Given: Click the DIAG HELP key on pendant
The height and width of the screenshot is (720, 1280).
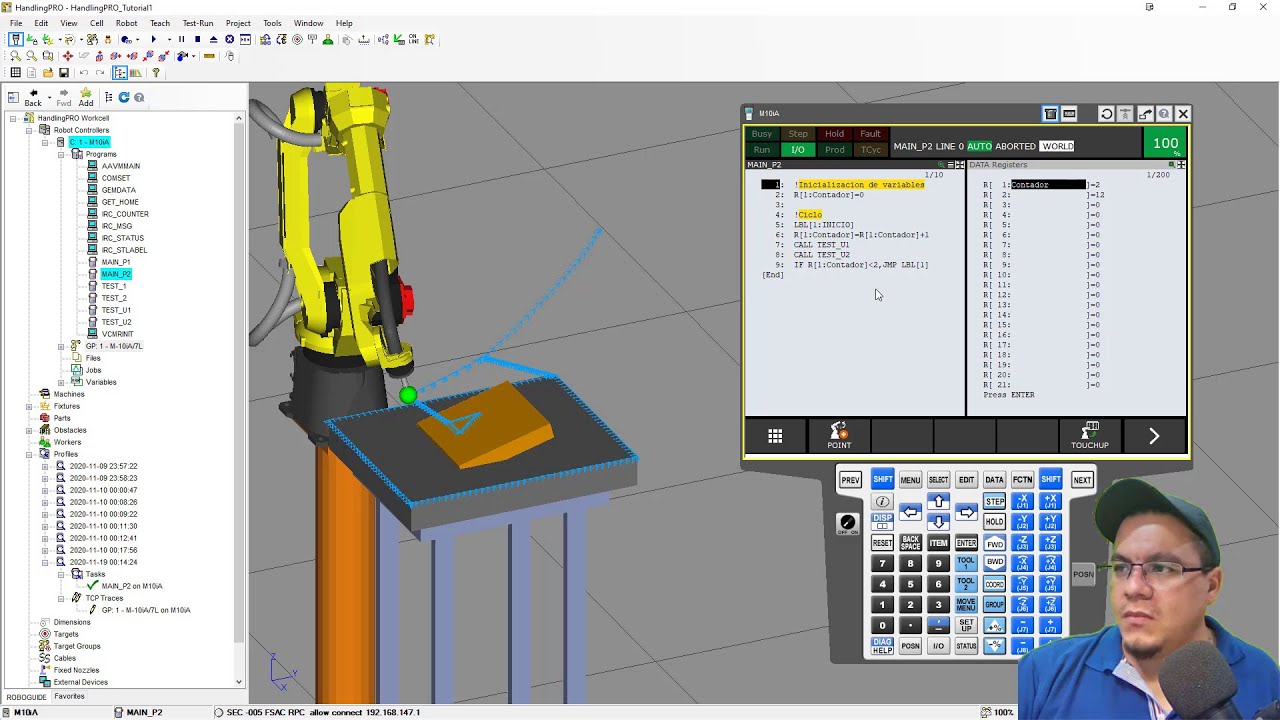Looking at the screenshot, I should (882, 646).
